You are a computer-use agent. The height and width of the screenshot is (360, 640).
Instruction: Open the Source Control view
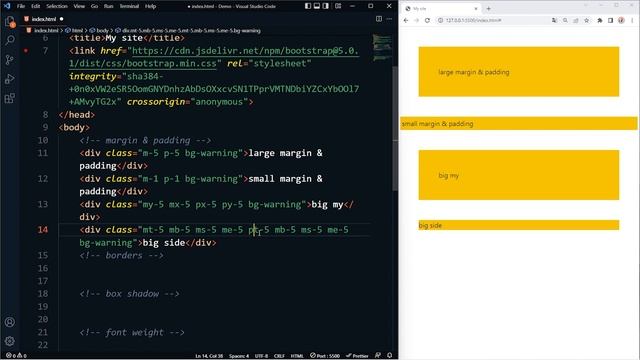pos(10,60)
